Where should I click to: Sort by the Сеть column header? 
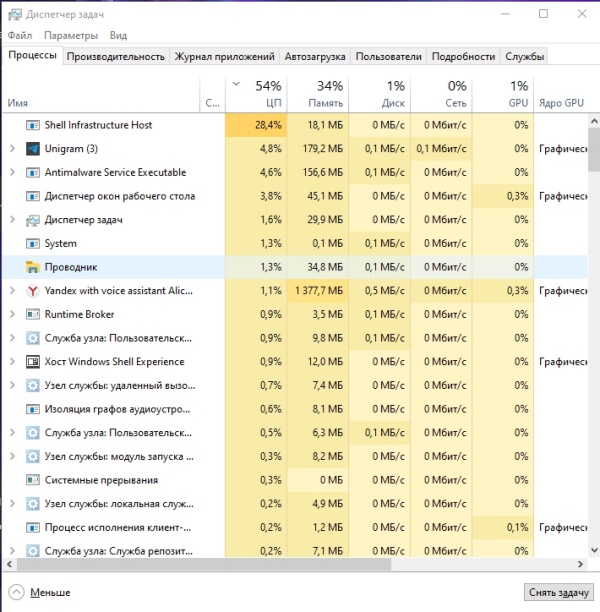click(x=441, y=95)
